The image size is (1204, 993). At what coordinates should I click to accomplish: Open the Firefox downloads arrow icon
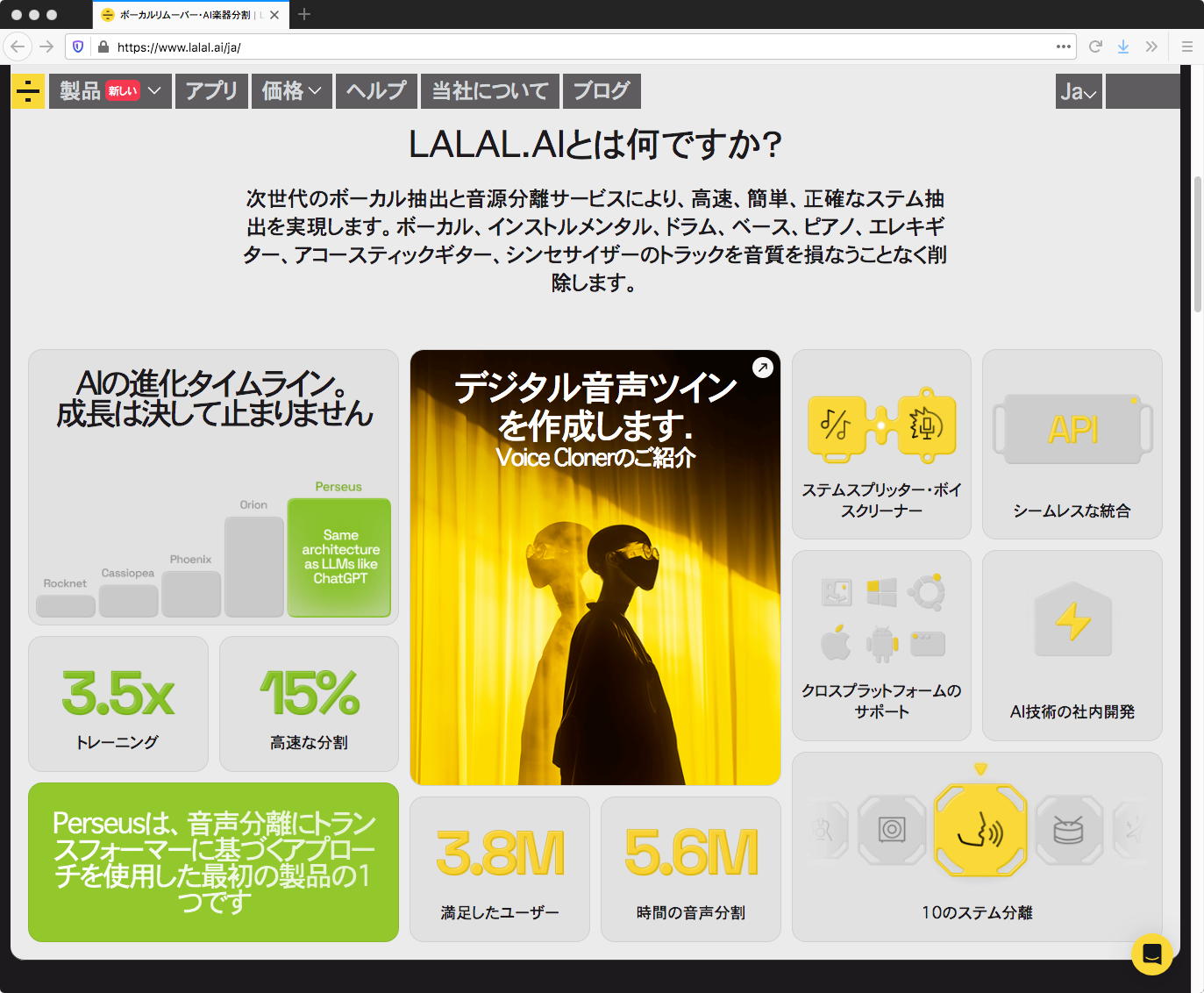1123,46
